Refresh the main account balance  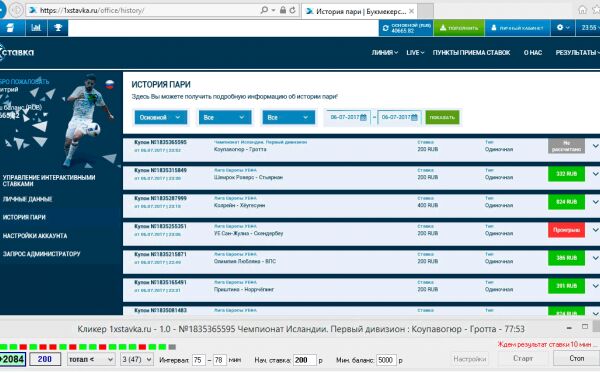tap(385, 28)
